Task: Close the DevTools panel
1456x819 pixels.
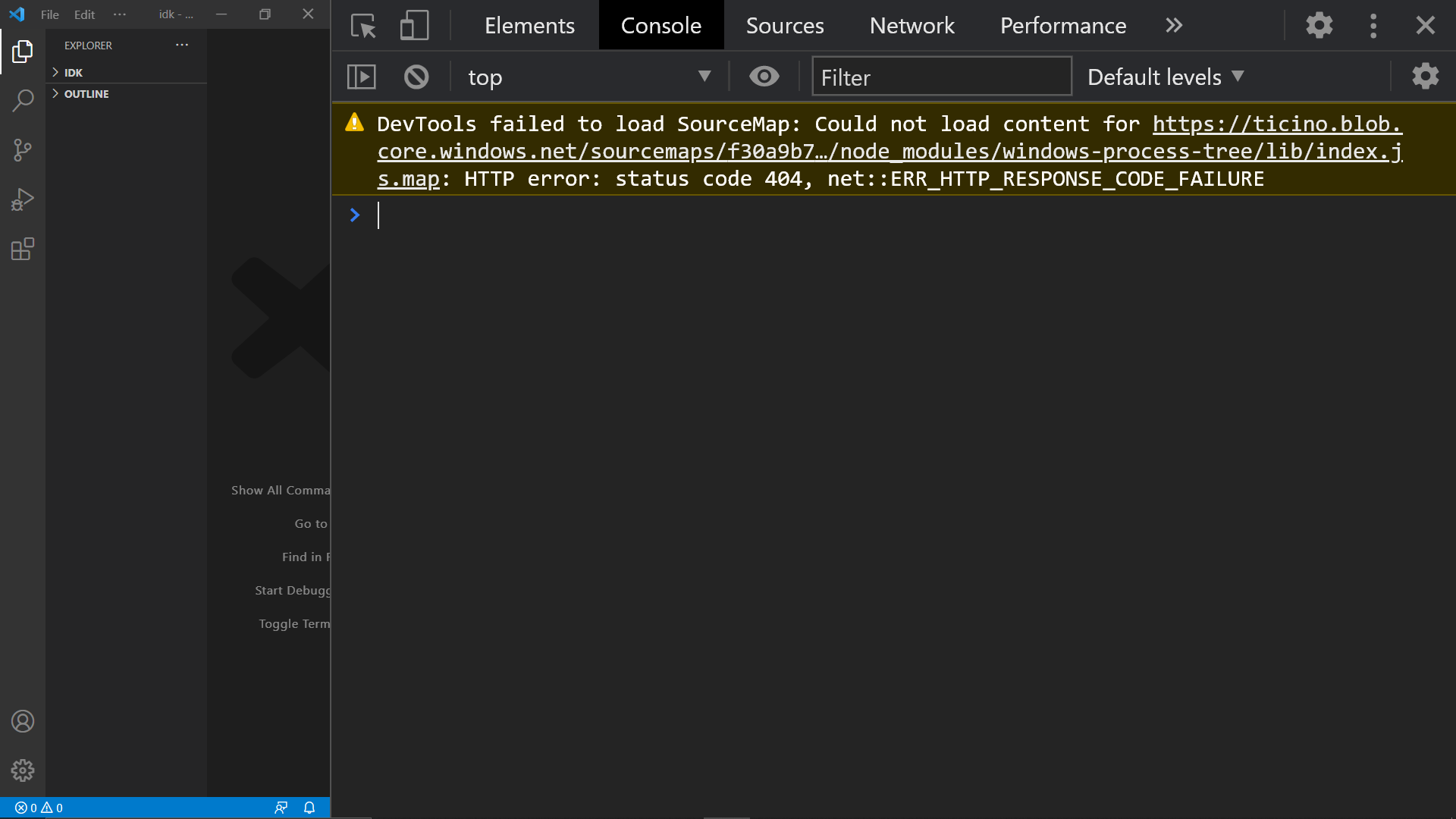Action: (1426, 26)
